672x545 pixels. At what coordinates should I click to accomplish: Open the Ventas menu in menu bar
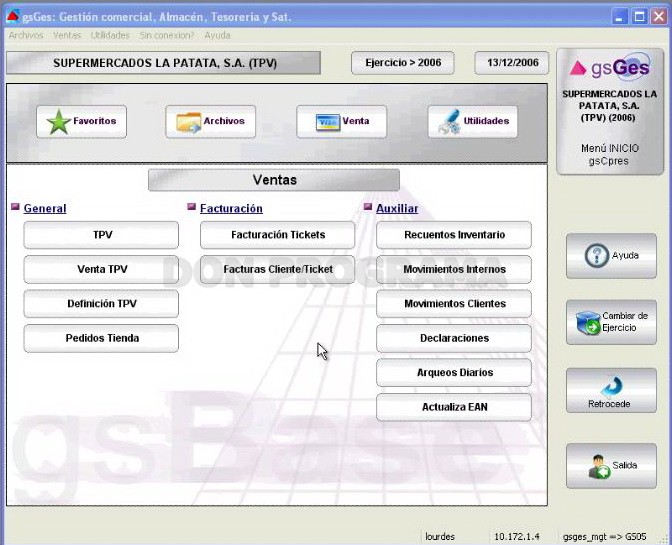pyautogui.click(x=67, y=35)
